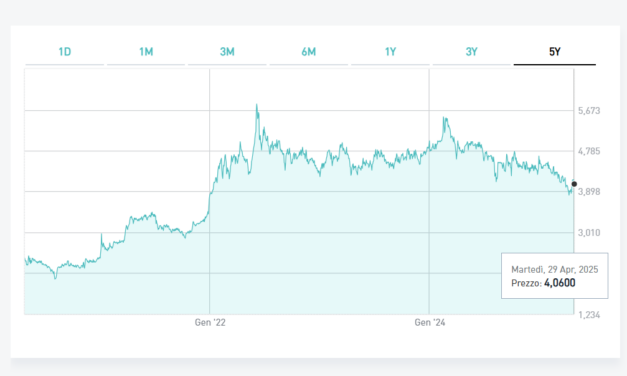Click the 3,010 y-axis value
This screenshot has height=376, width=627.
point(589,233)
